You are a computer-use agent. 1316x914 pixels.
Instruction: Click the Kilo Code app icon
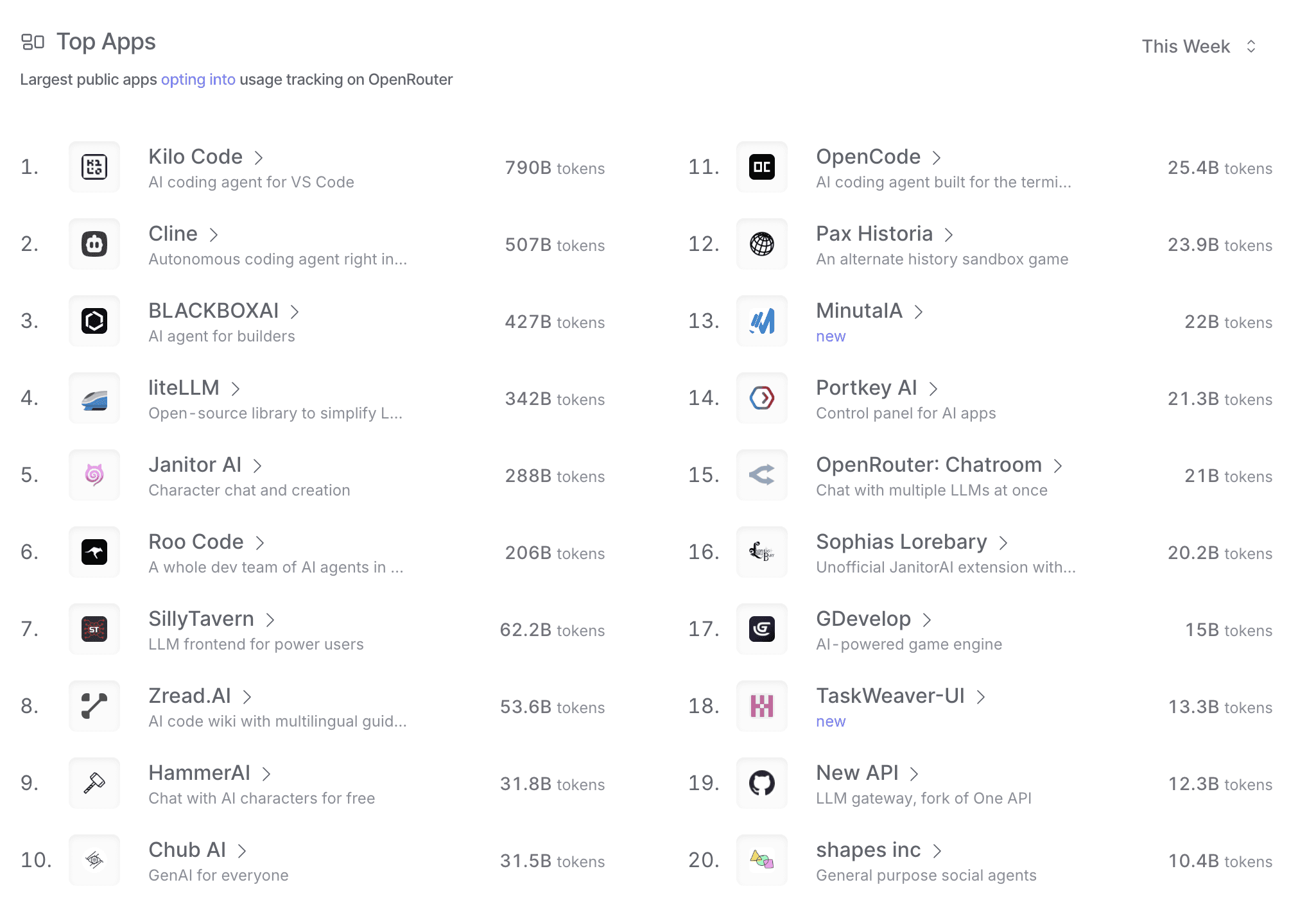94,167
